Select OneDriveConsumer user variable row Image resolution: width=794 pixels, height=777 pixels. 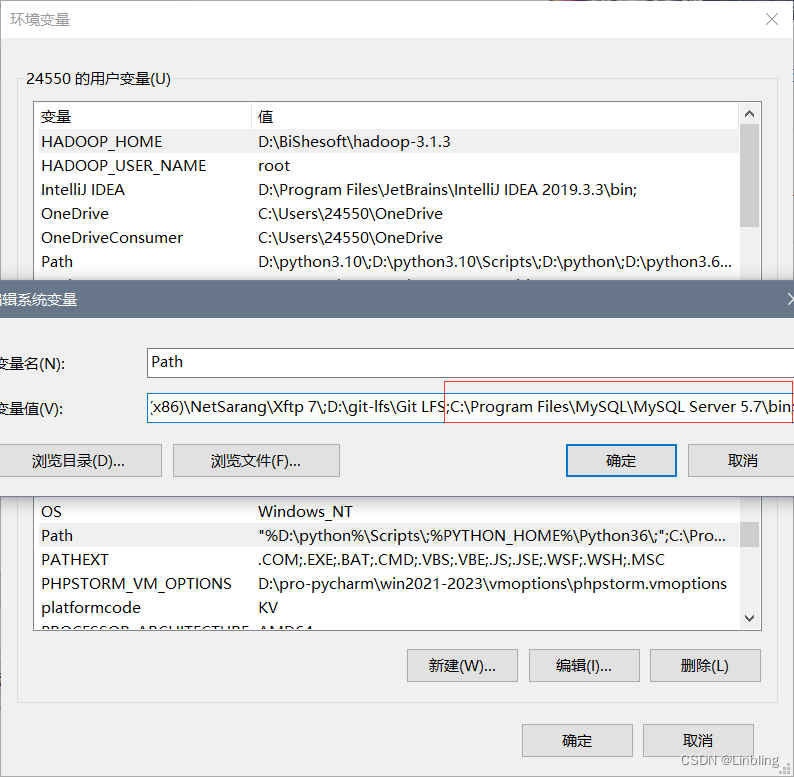click(388, 238)
